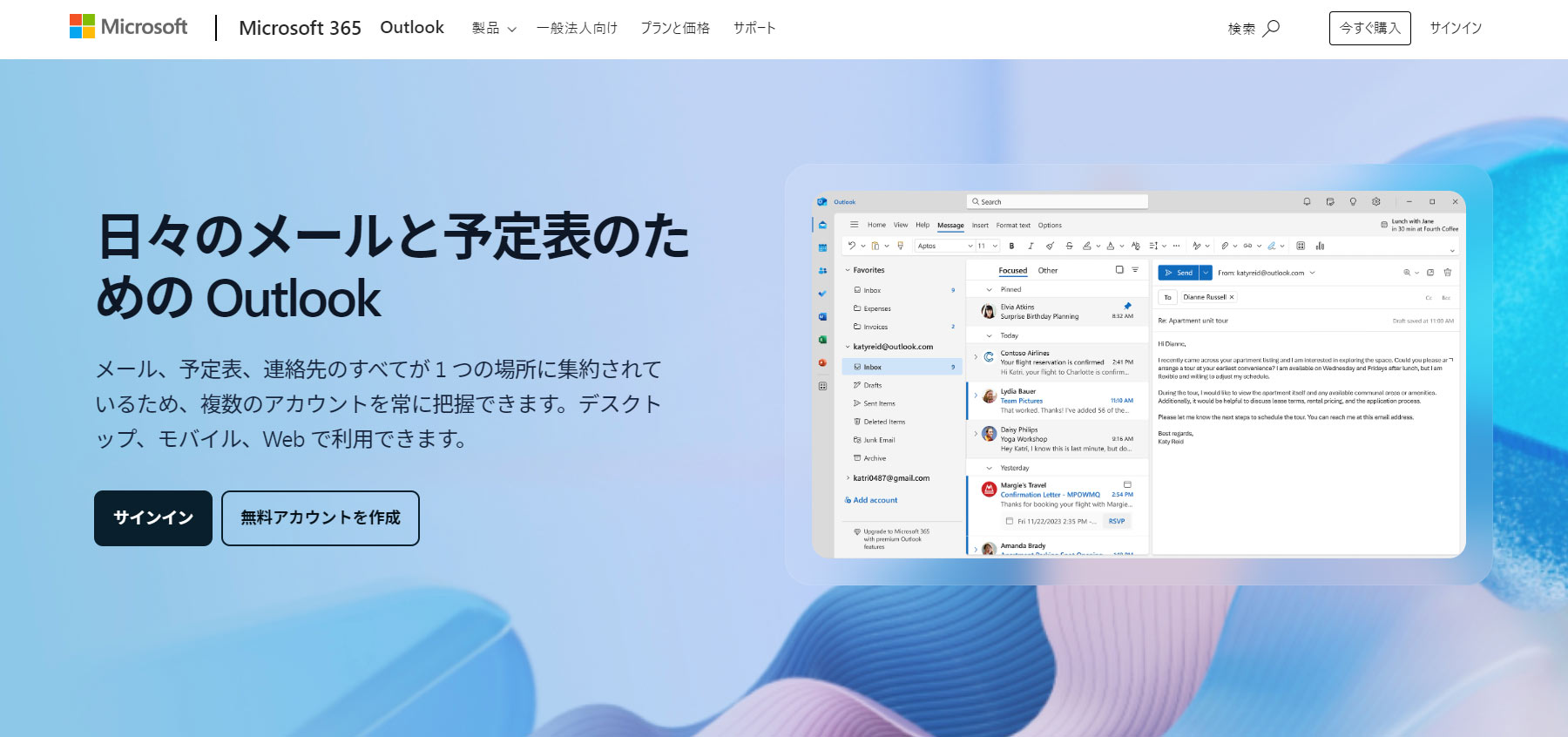The height and width of the screenshot is (737, 1568).
Task: Collapse the Favorites folder group
Action: click(x=848, y=270)
